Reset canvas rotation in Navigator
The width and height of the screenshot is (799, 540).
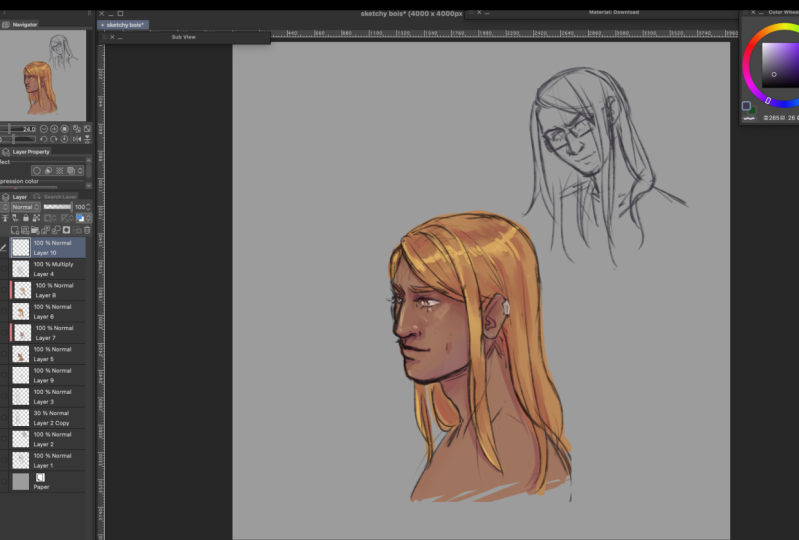pyautogui.click(x=65, y=139)
